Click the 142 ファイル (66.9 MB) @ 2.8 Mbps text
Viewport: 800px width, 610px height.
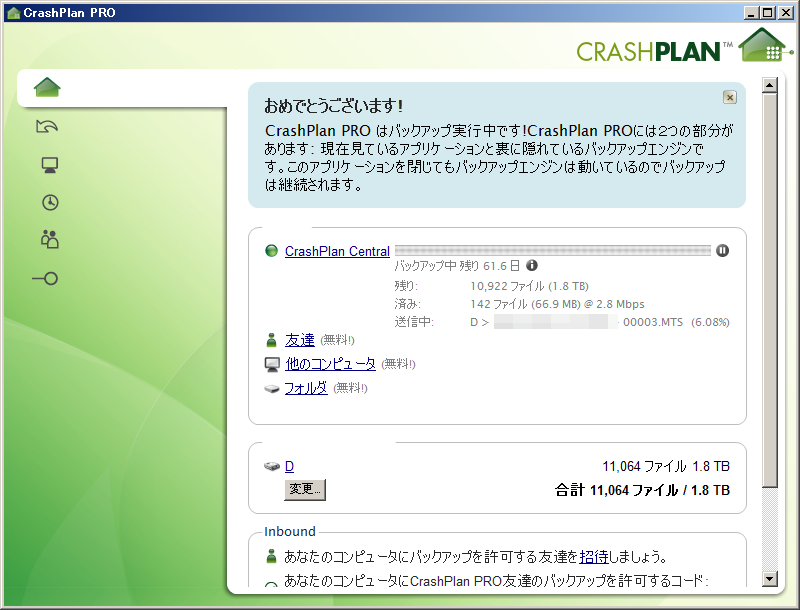(x=557, y=304)
